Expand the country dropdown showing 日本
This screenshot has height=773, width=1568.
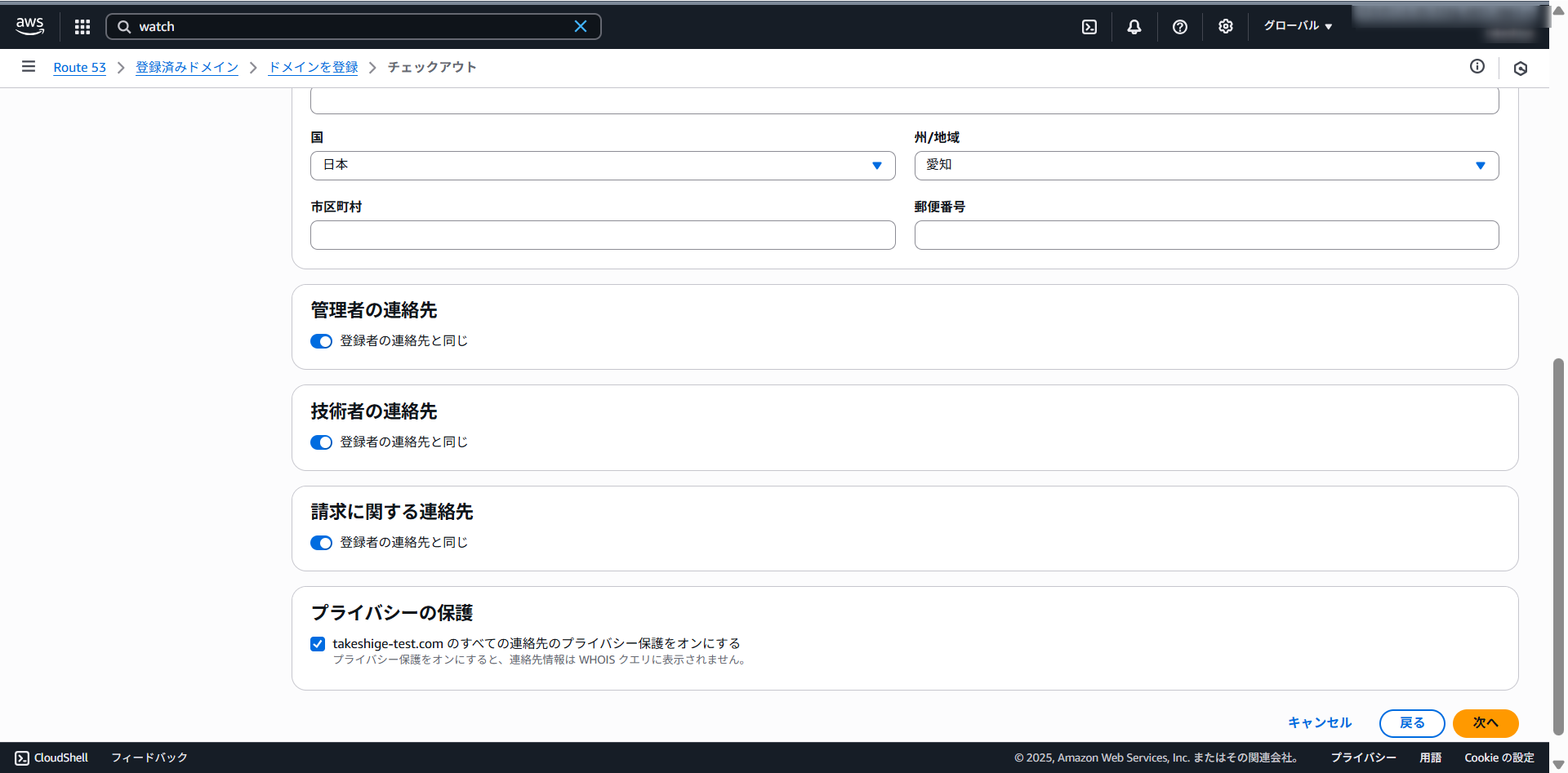602,166
